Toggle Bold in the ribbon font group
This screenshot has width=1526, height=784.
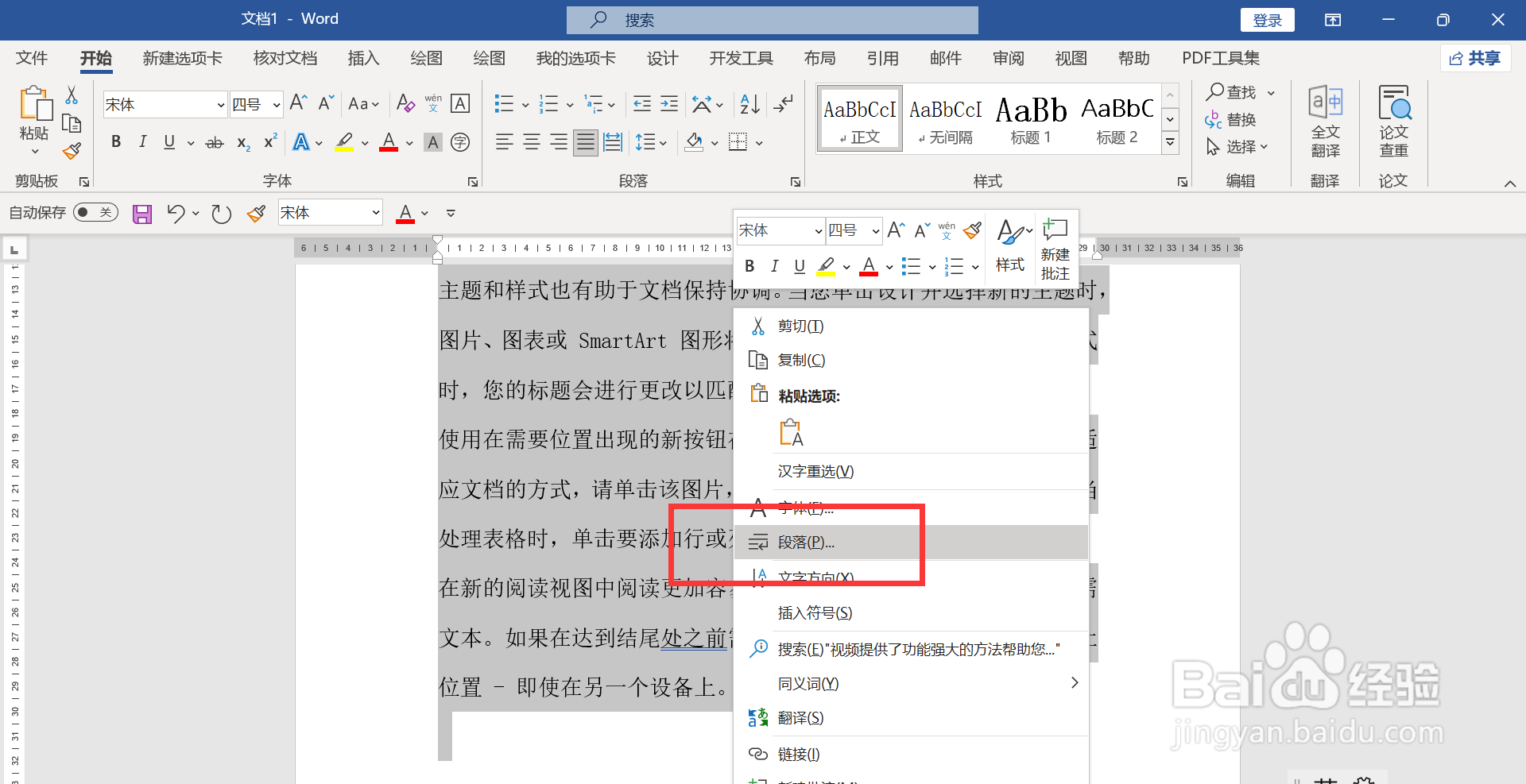click(x=116, y=142)
